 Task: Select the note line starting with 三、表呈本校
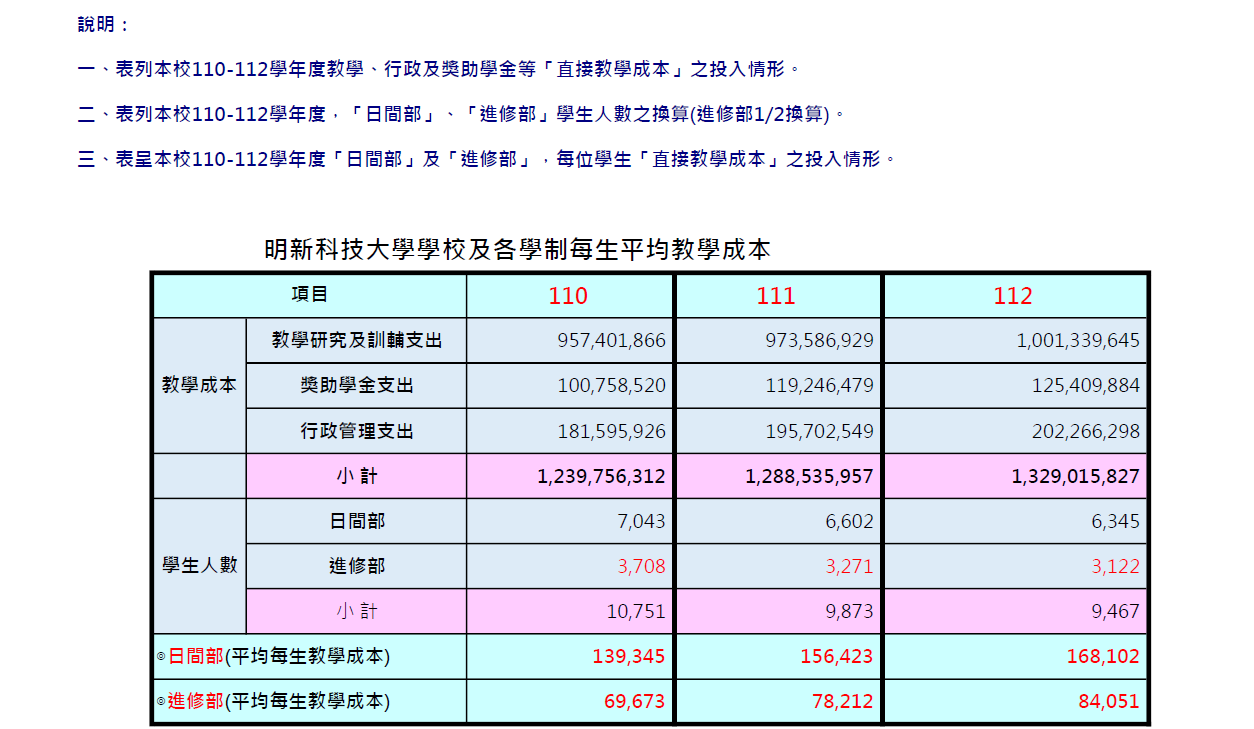click(486, 159)
